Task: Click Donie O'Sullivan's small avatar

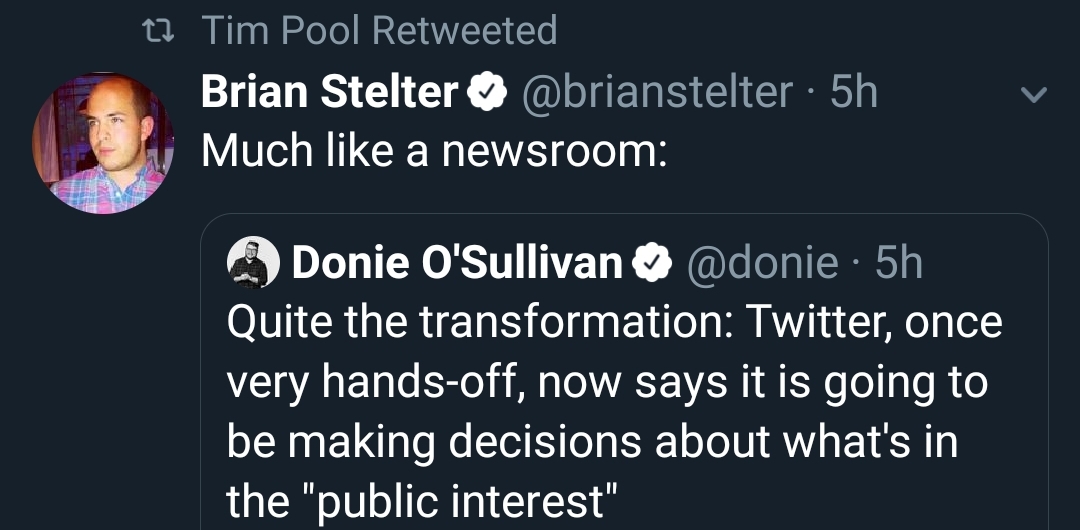Action: tap(254, 262)
